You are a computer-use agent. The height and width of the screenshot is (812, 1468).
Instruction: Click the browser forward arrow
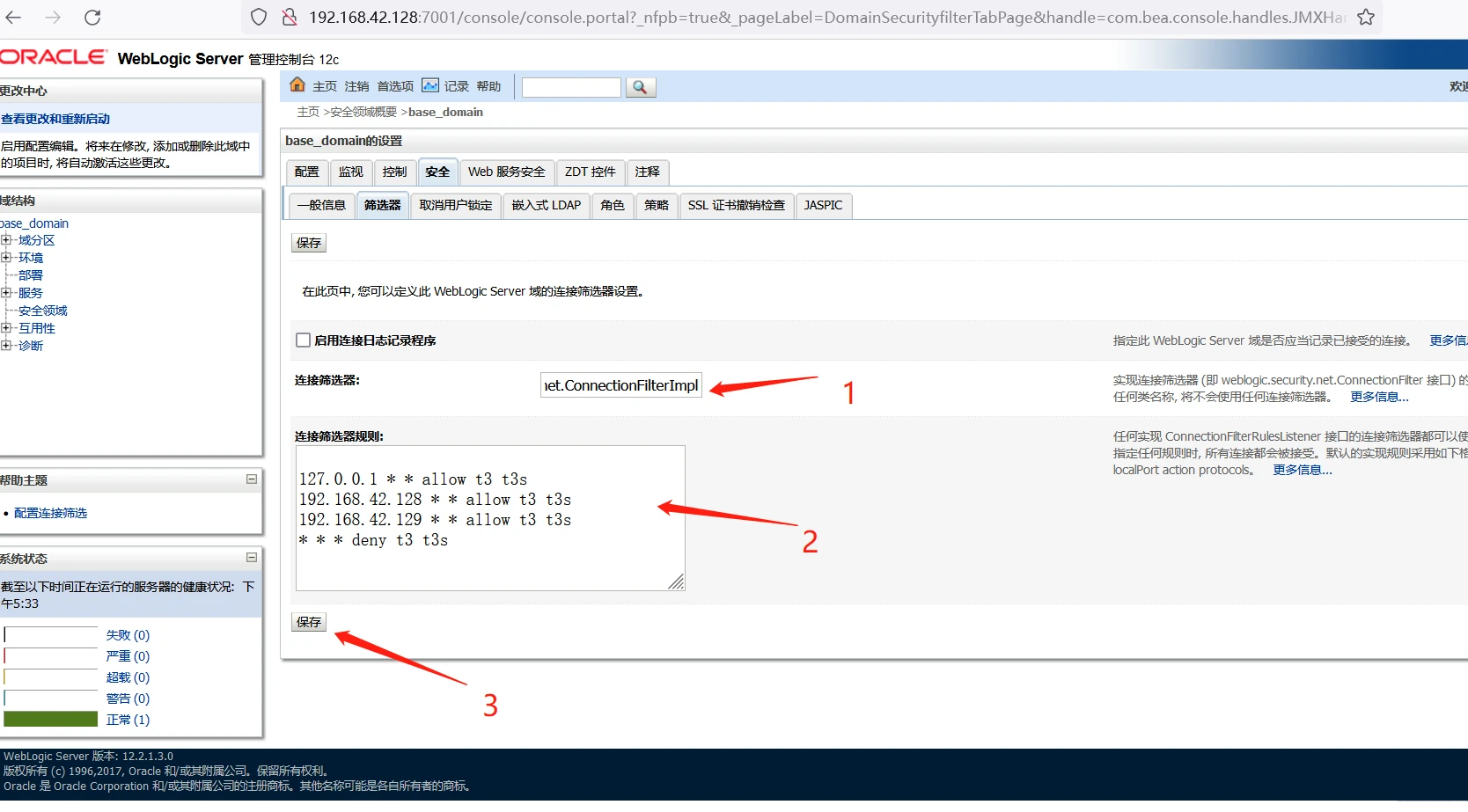point(53,17)
